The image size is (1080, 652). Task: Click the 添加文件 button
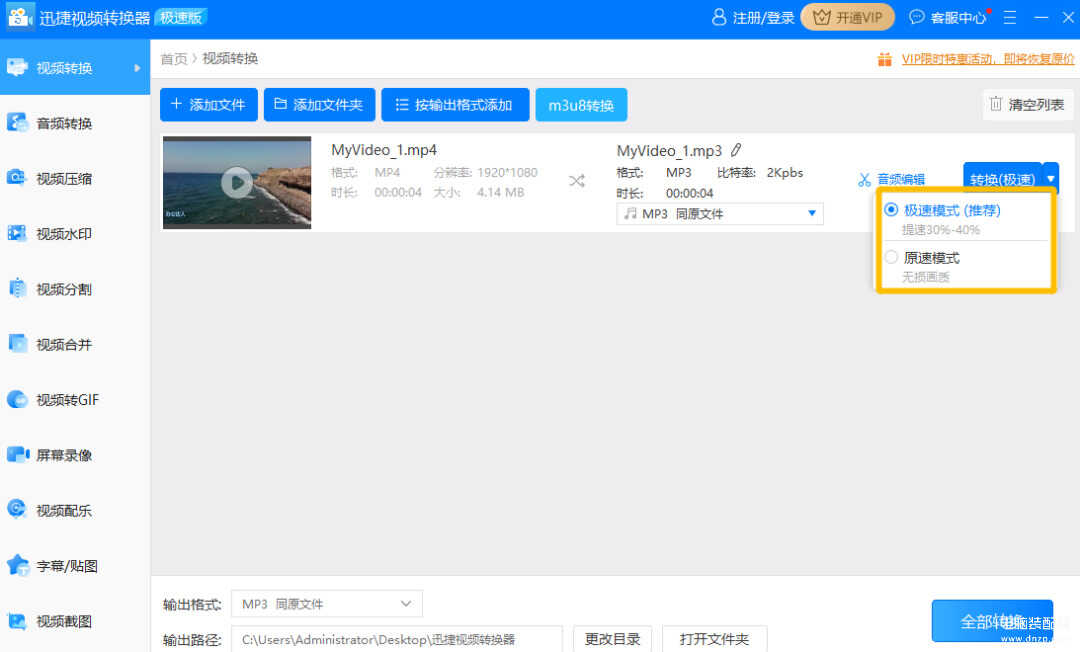tap(209, 105)
